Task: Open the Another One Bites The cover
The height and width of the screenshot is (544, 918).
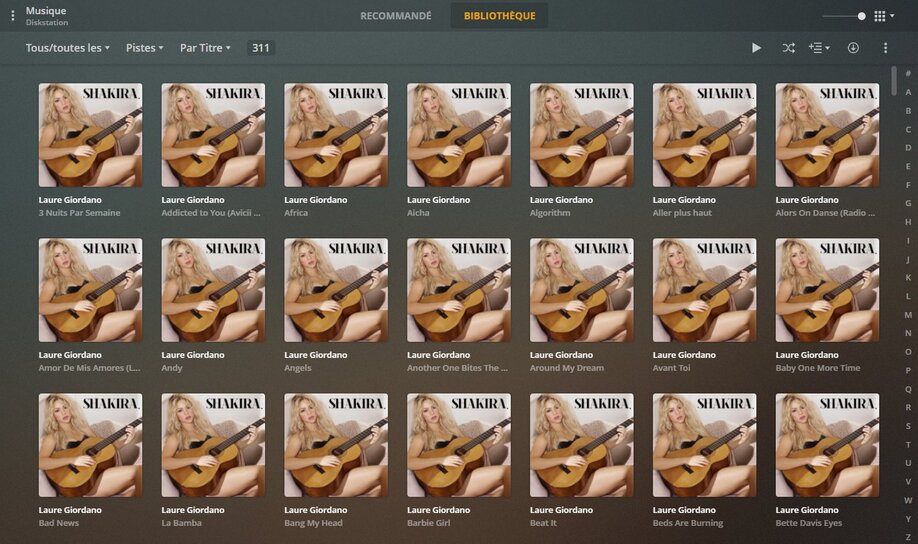Action: click(459, 290)
